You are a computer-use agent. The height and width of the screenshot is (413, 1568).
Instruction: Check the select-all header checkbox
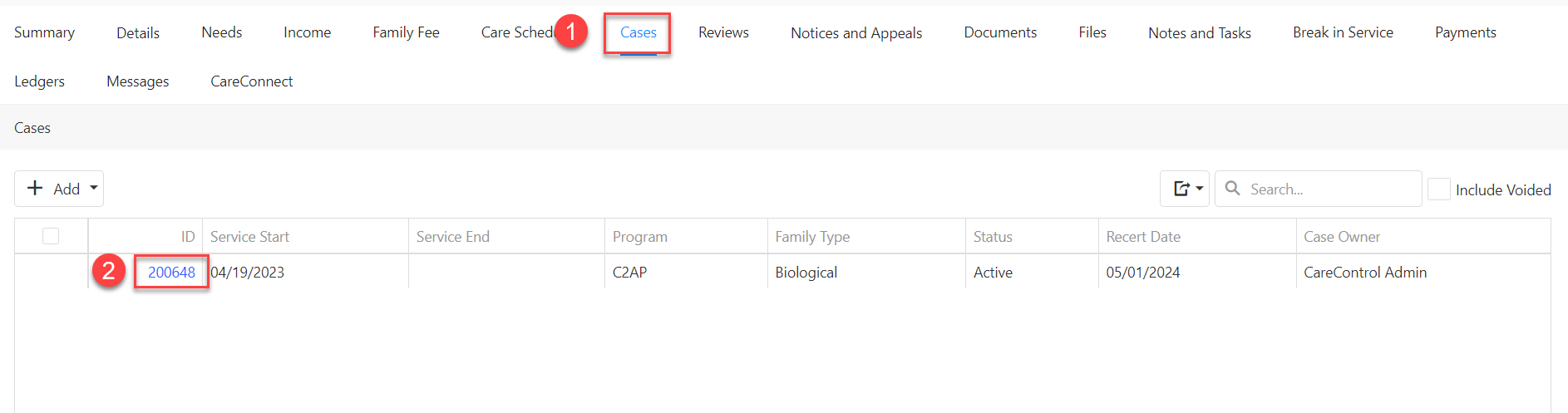[51, 236]
